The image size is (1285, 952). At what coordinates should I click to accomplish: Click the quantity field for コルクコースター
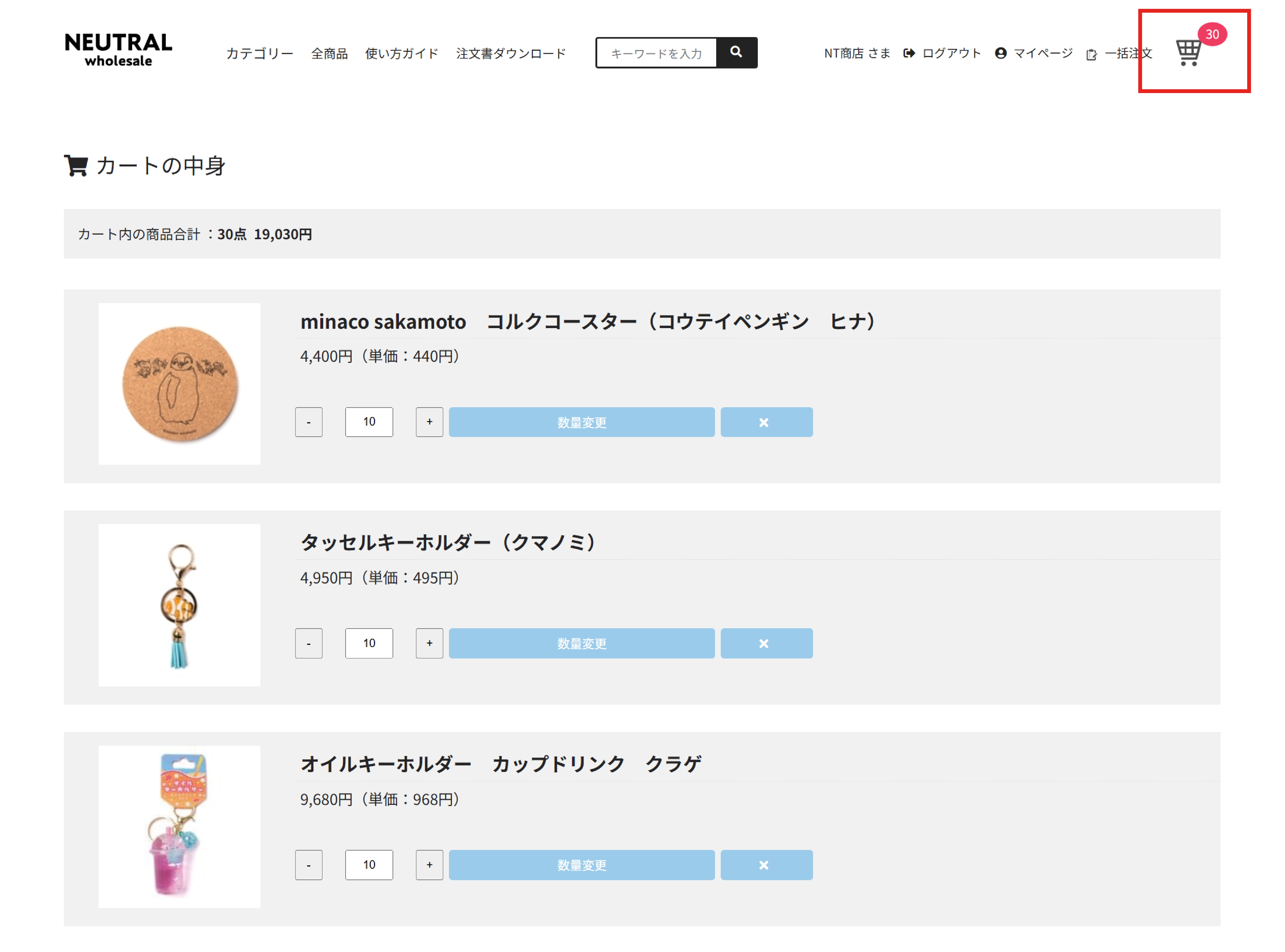(x=369, y=422)
